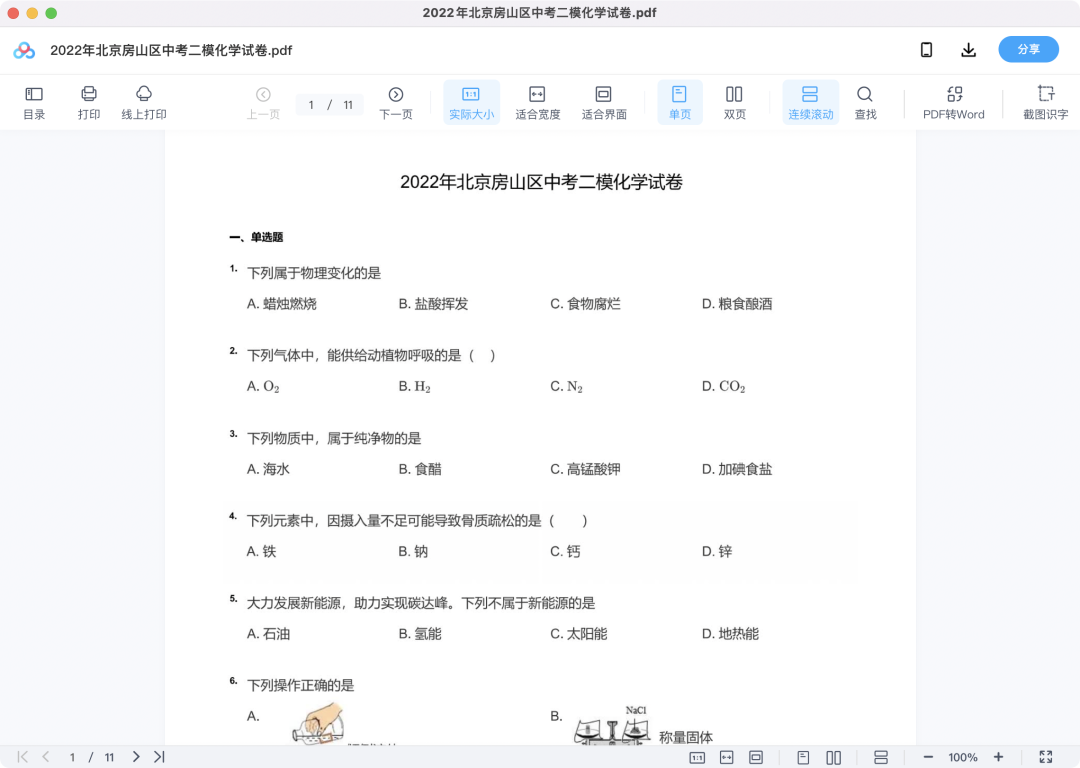Choose 适合宽度 fit width view
This screenshot has height=768, width=1080.
tap(537, 102)
